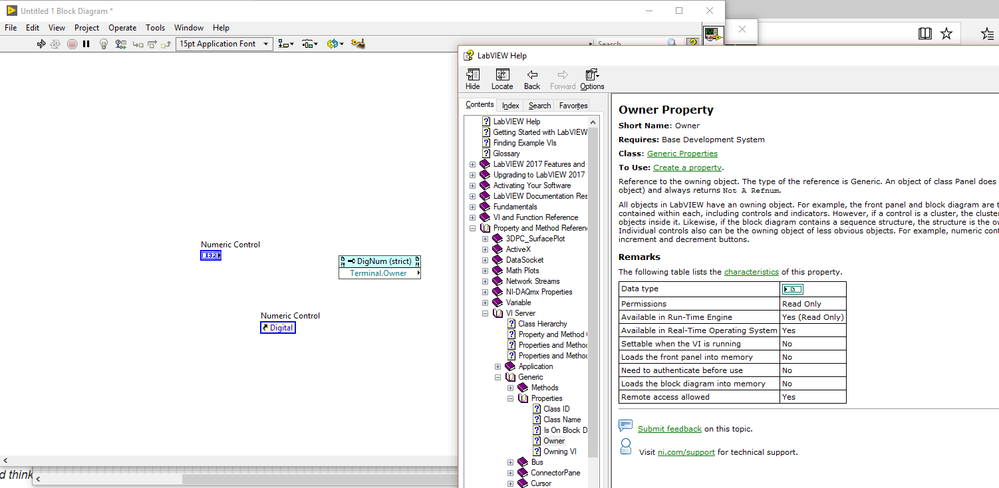
Task: Open the characteristics link
Action: click(x=751, y=272)
